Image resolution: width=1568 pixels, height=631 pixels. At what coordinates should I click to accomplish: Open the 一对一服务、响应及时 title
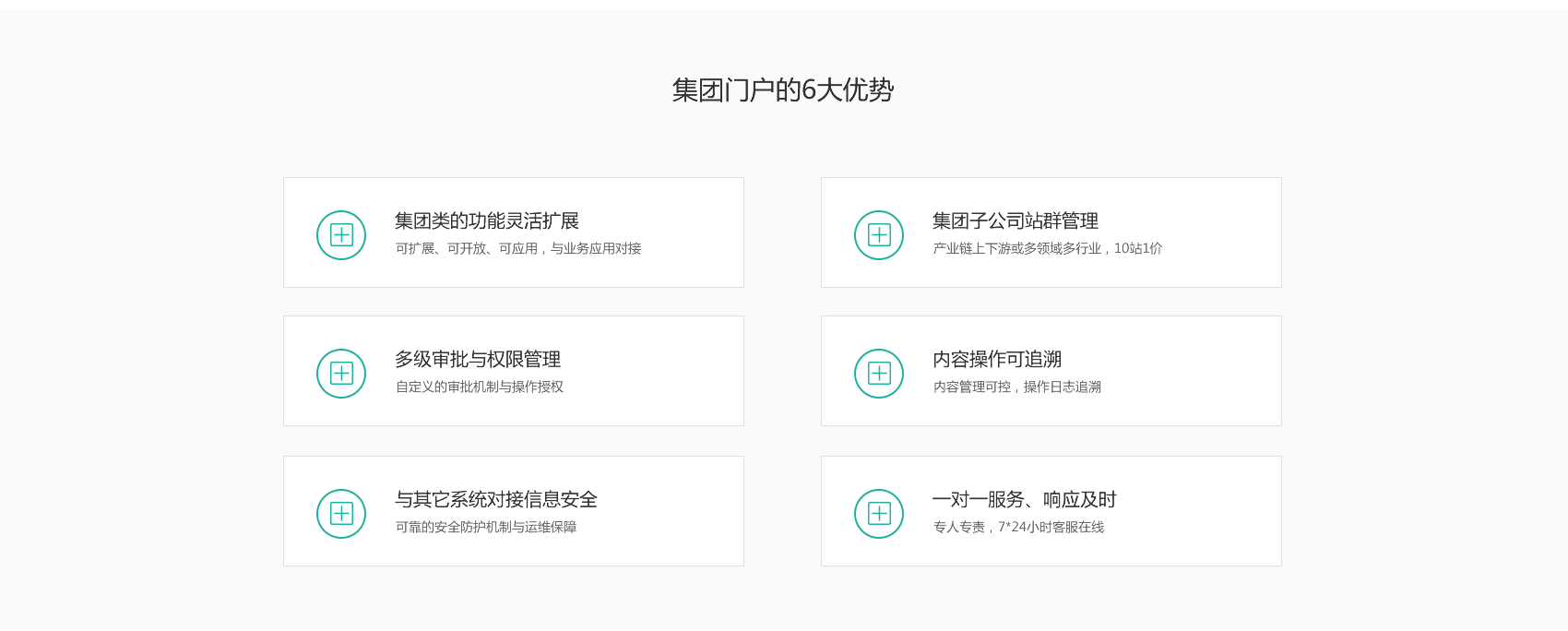(x=1024, y=500)
